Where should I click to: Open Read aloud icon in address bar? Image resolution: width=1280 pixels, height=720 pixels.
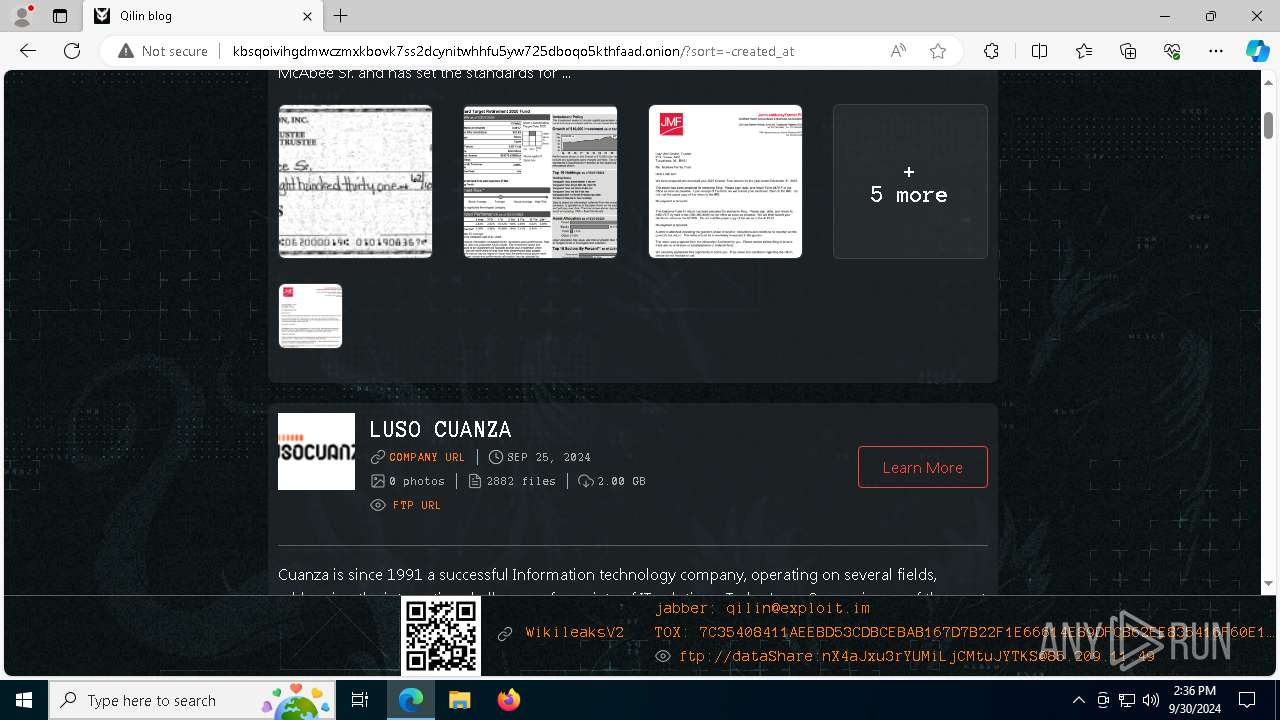click(898, 51)
